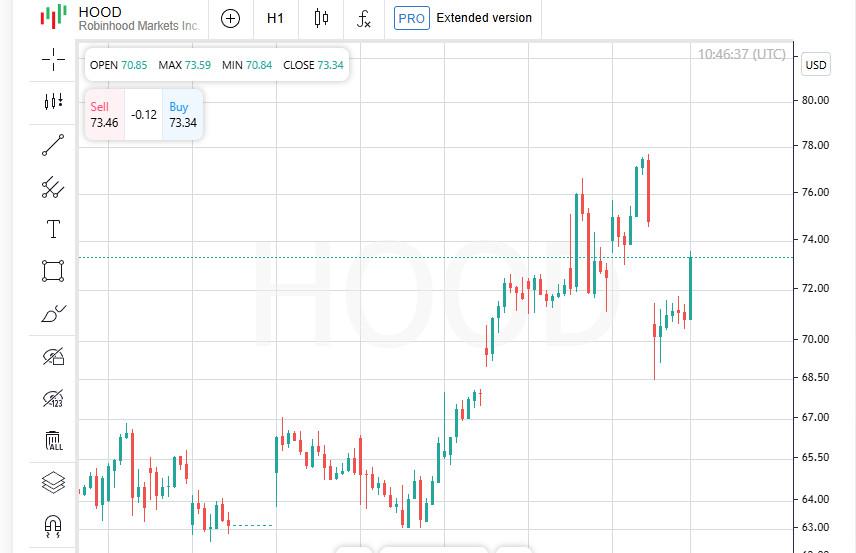Open the H1 timeframe selector
856x553 pixels.
tap(275, 19)
